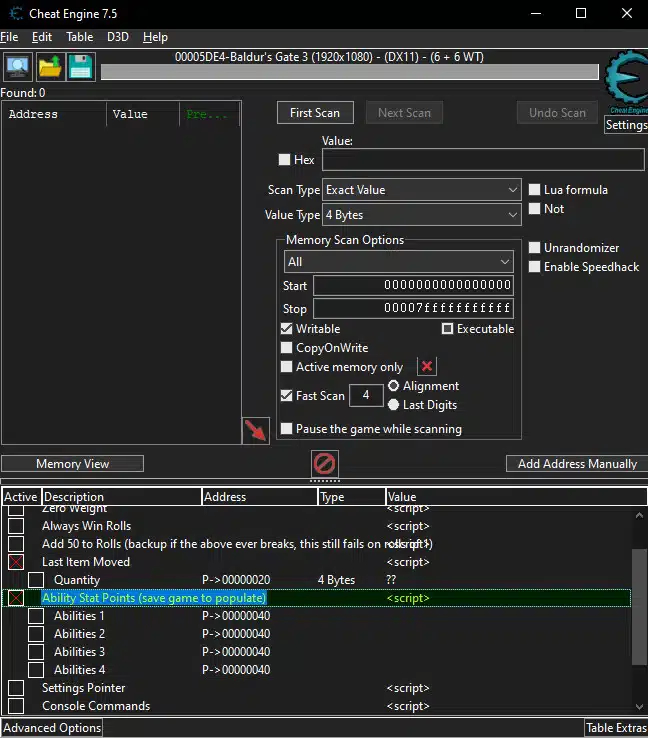This screenshot has width=648, height=738.
Task: Click the Cheat Engine logo settings icon
Action: 625,84
